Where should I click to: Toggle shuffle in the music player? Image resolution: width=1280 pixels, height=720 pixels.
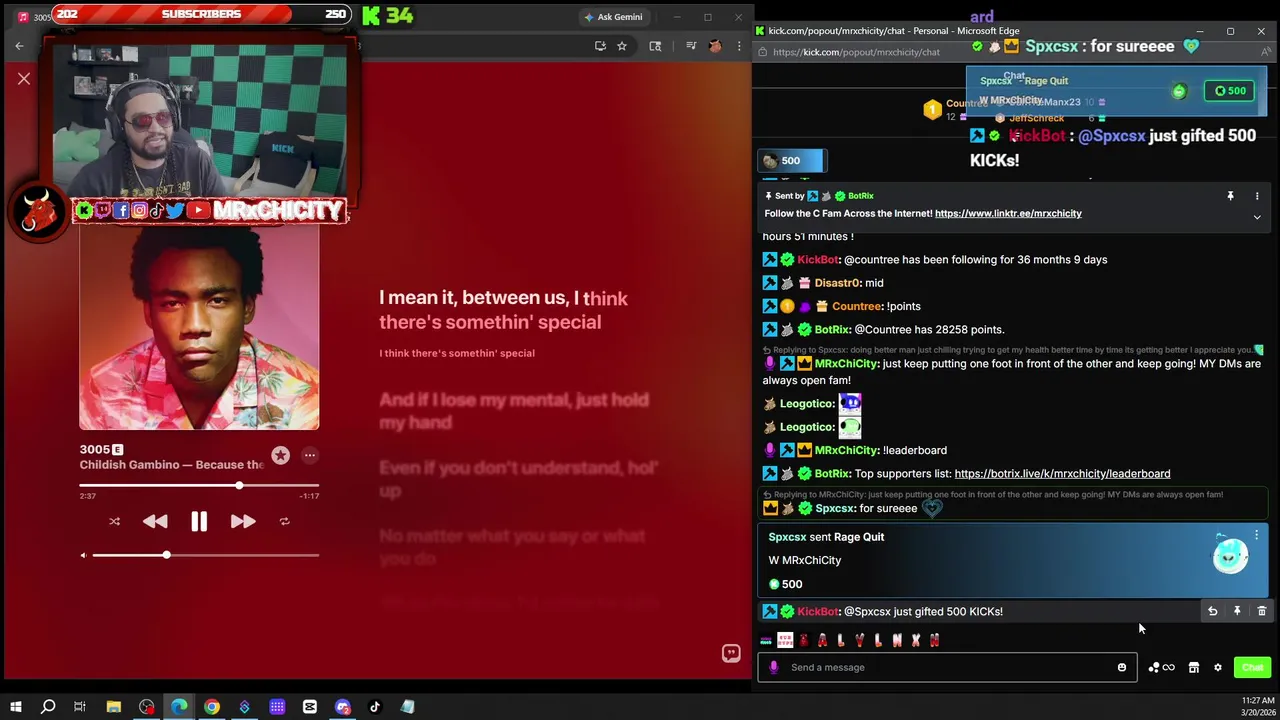tap(114, 521)
